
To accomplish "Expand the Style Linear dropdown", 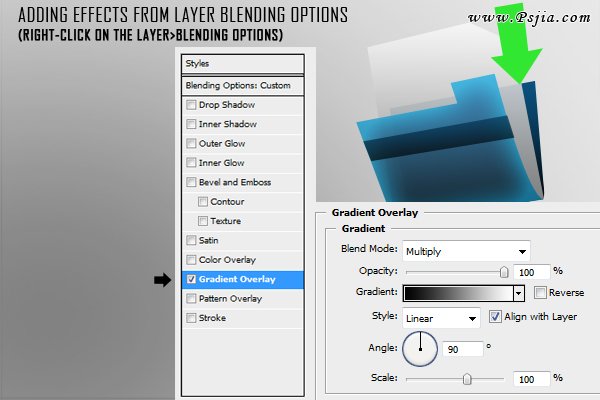I will pyautogui.click(x=441, y=318).
